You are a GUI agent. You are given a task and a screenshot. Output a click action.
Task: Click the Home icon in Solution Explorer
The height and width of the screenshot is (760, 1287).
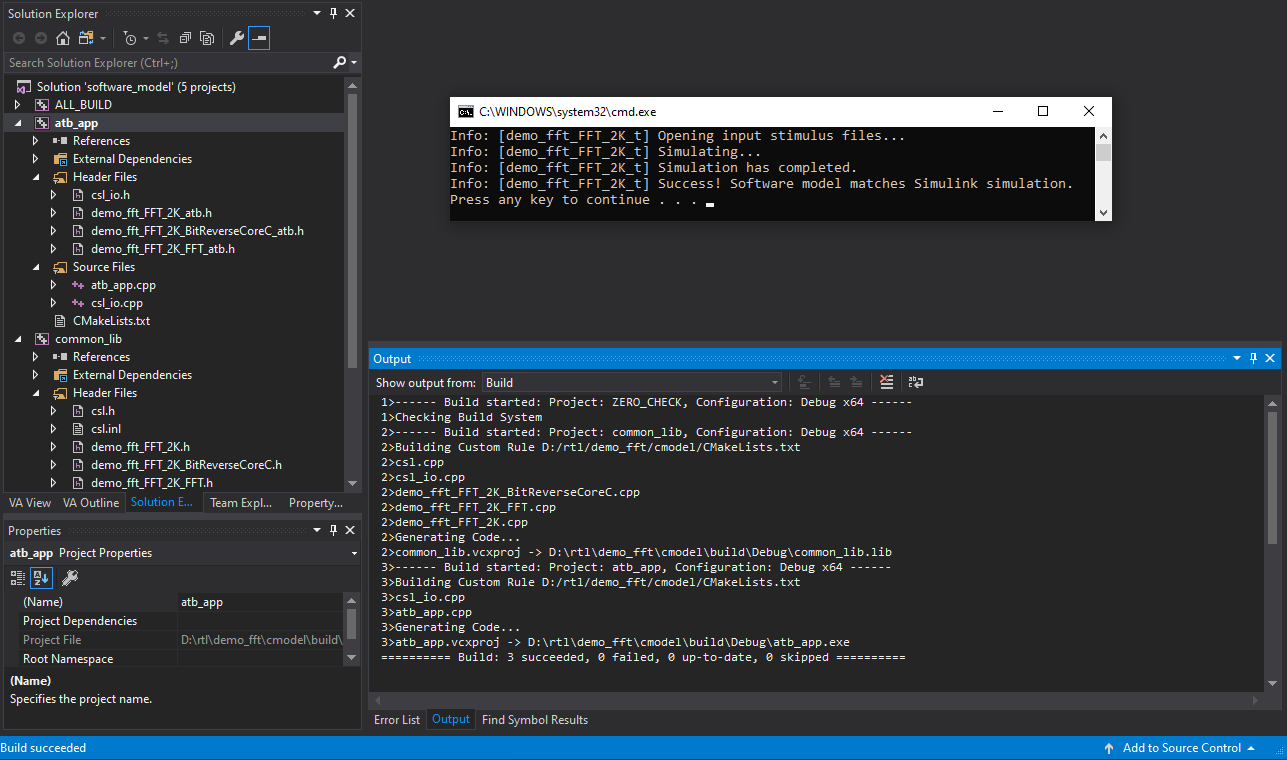click(62, 38)
